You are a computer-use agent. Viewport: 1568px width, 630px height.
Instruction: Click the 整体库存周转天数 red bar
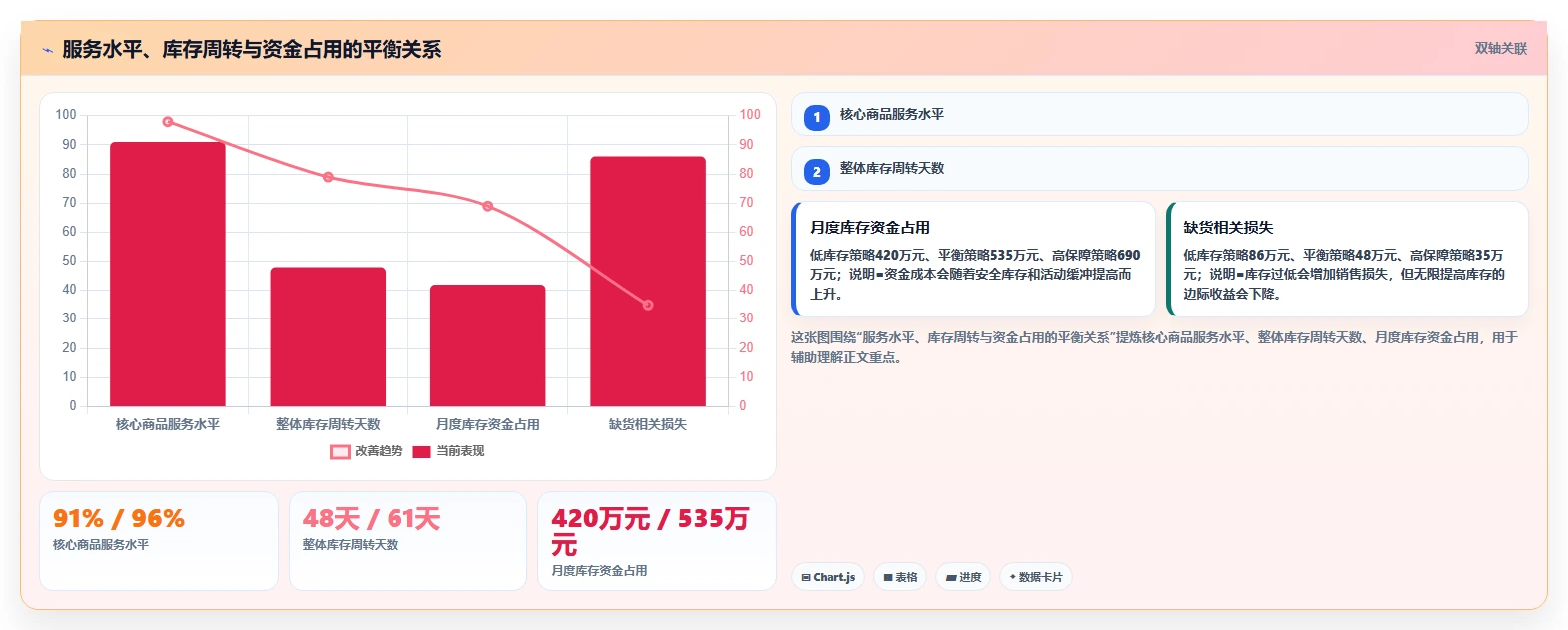click(x=328, y=336)
